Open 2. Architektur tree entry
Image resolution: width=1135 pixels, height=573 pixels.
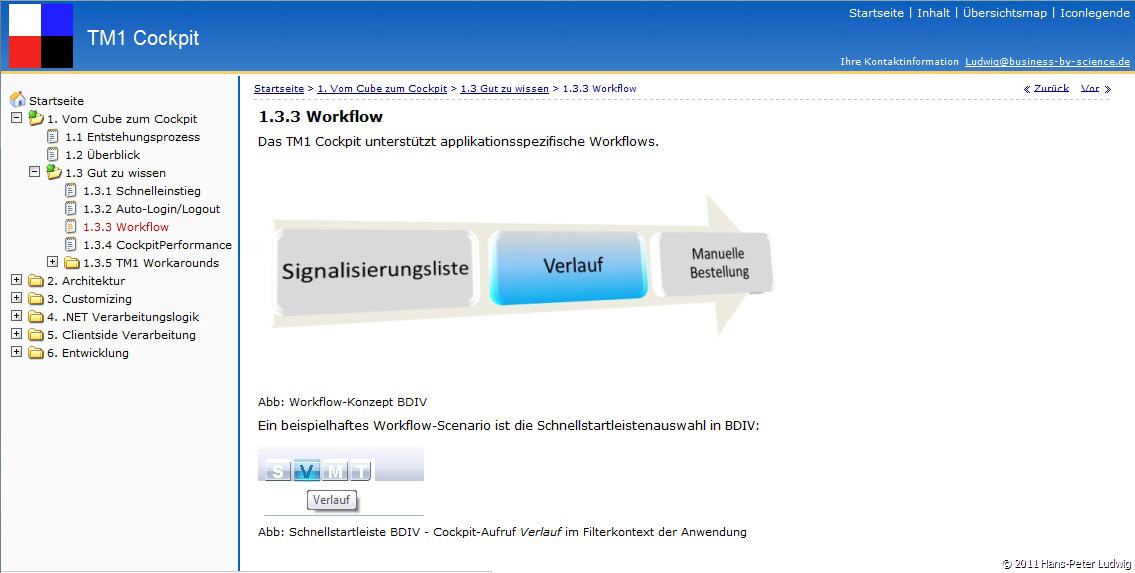(x=86, y=281)
